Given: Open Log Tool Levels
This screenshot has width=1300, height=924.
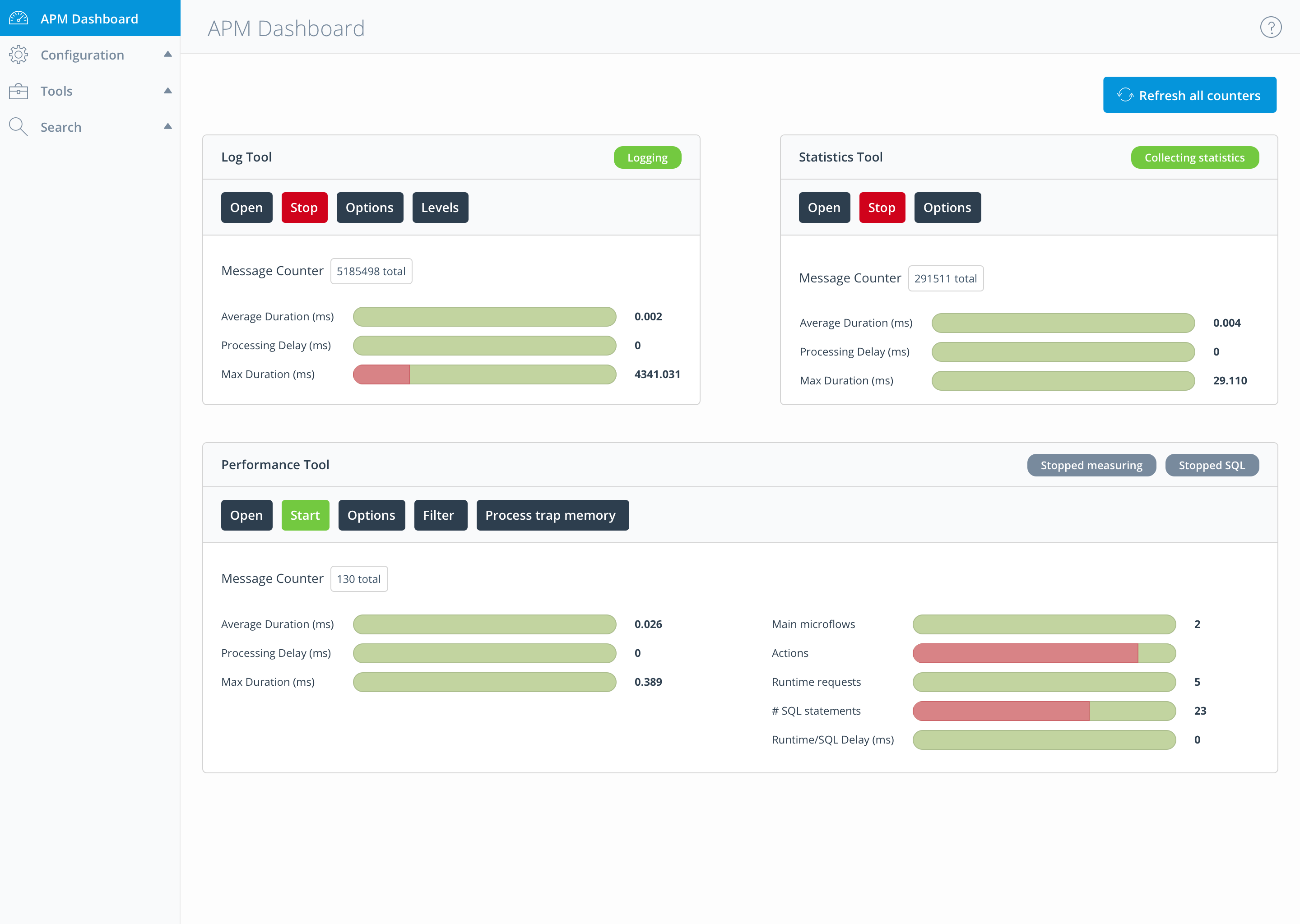Looking at the screenshot, I should click(x=440, y=208).
